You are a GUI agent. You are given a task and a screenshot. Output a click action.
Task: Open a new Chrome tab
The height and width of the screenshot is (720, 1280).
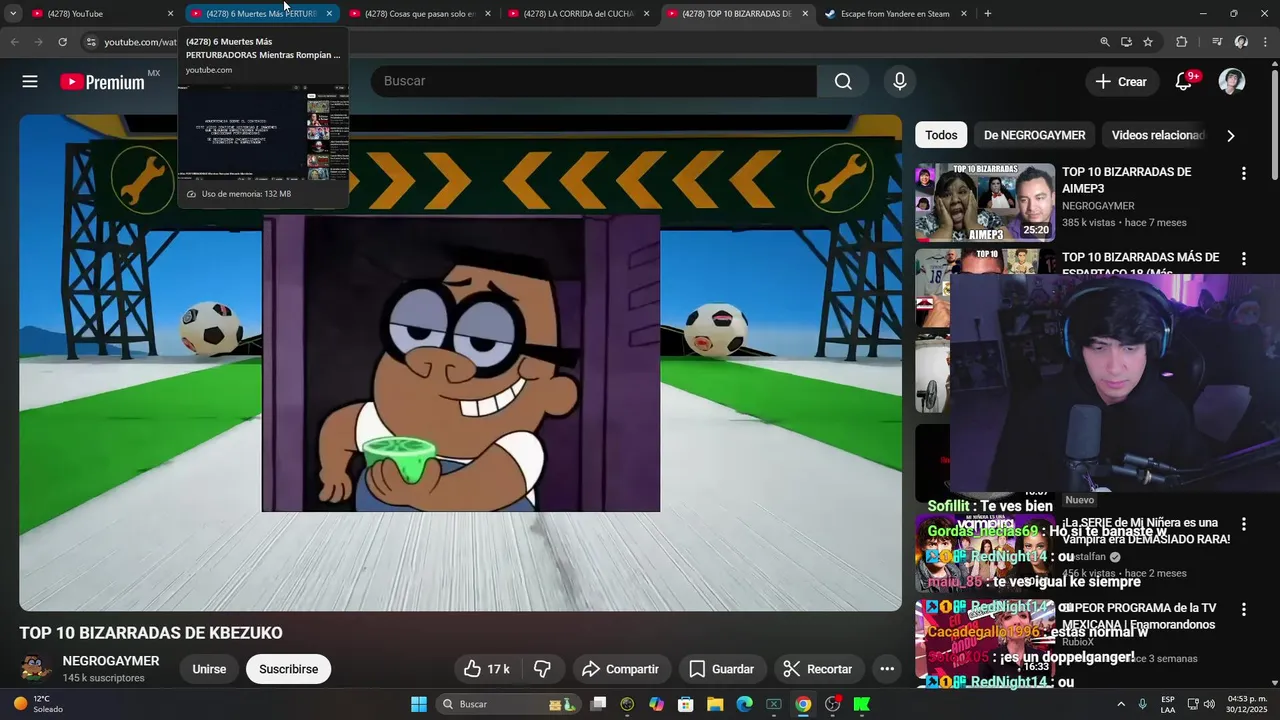[x=988, y=14]
